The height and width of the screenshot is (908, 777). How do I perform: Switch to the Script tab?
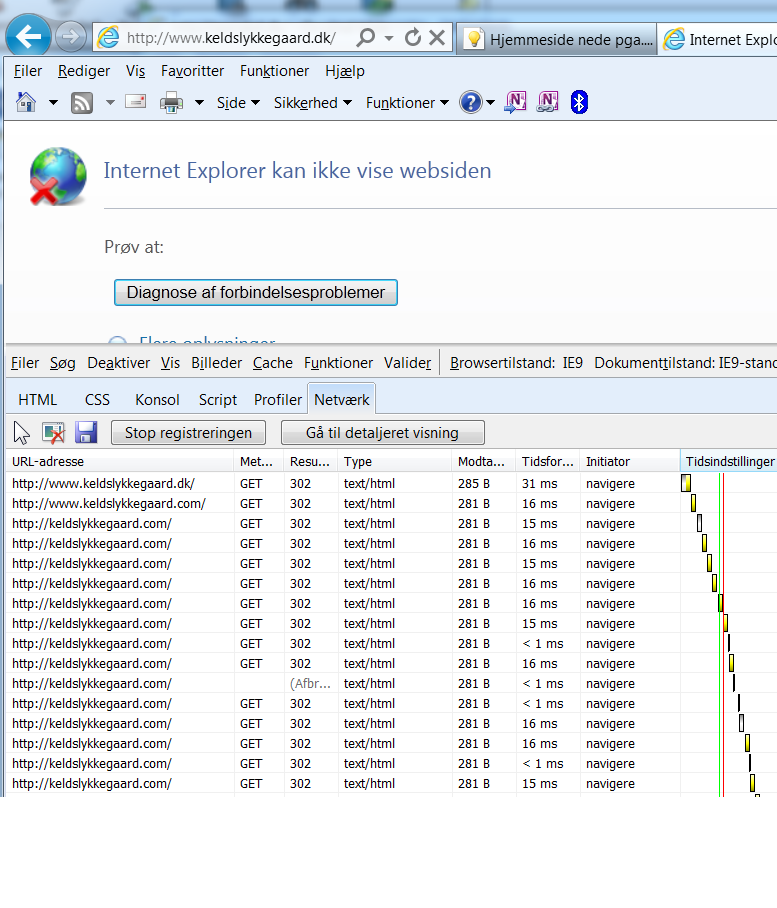(218, 400)
